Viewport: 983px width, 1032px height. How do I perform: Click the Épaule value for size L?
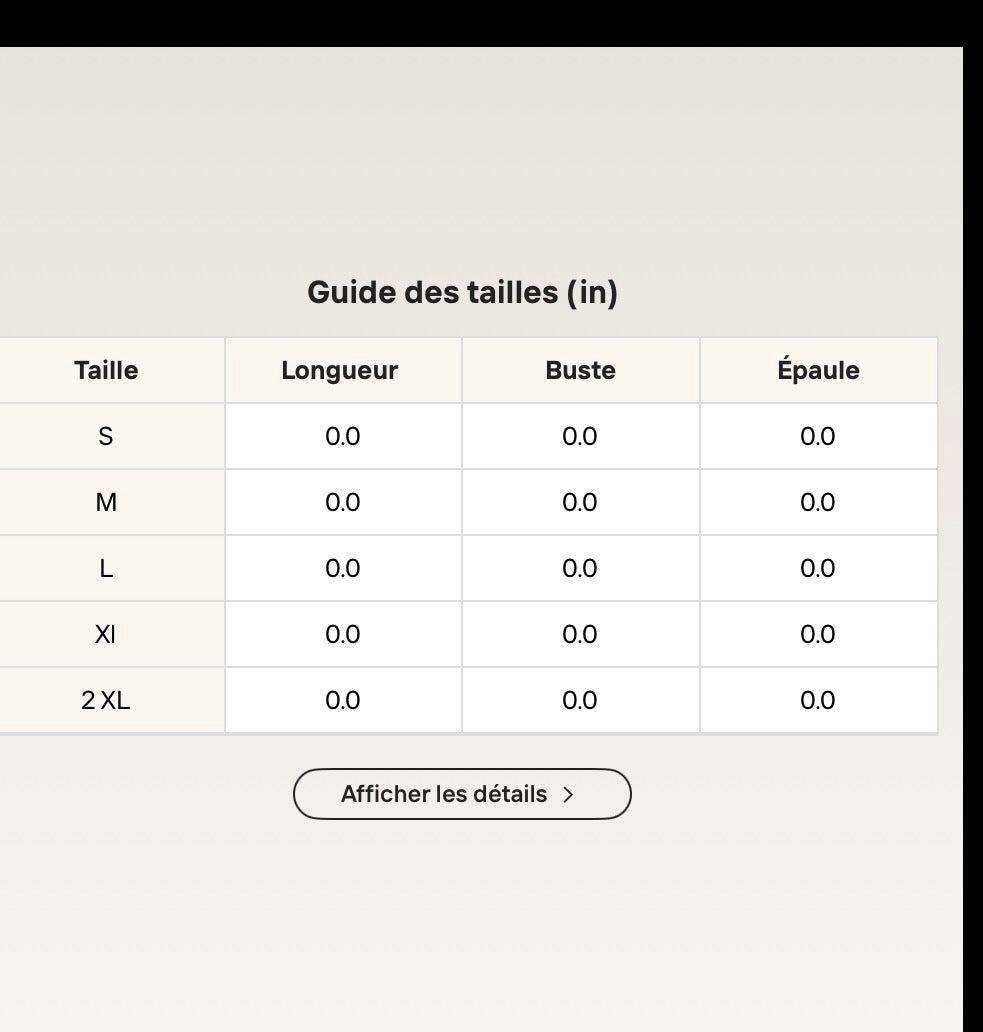point(819,568)
